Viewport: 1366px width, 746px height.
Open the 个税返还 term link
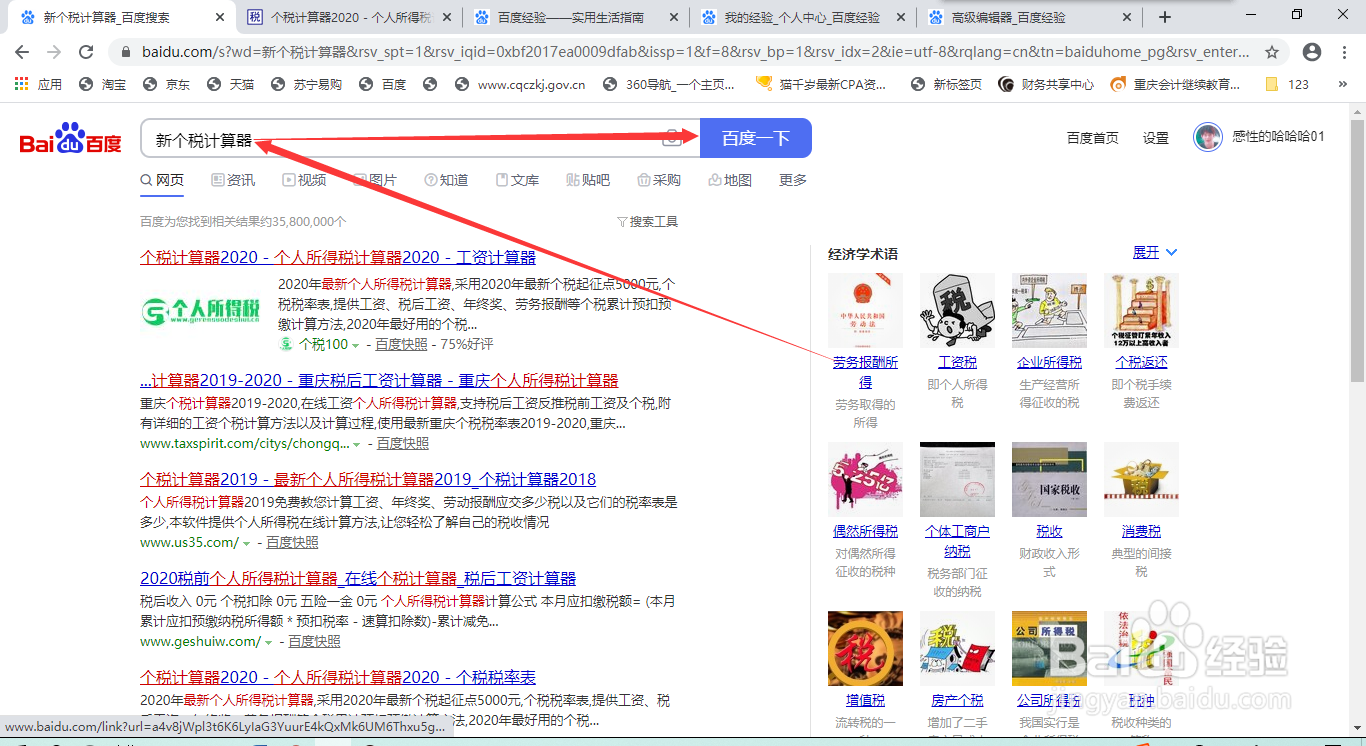[1141, 362]
